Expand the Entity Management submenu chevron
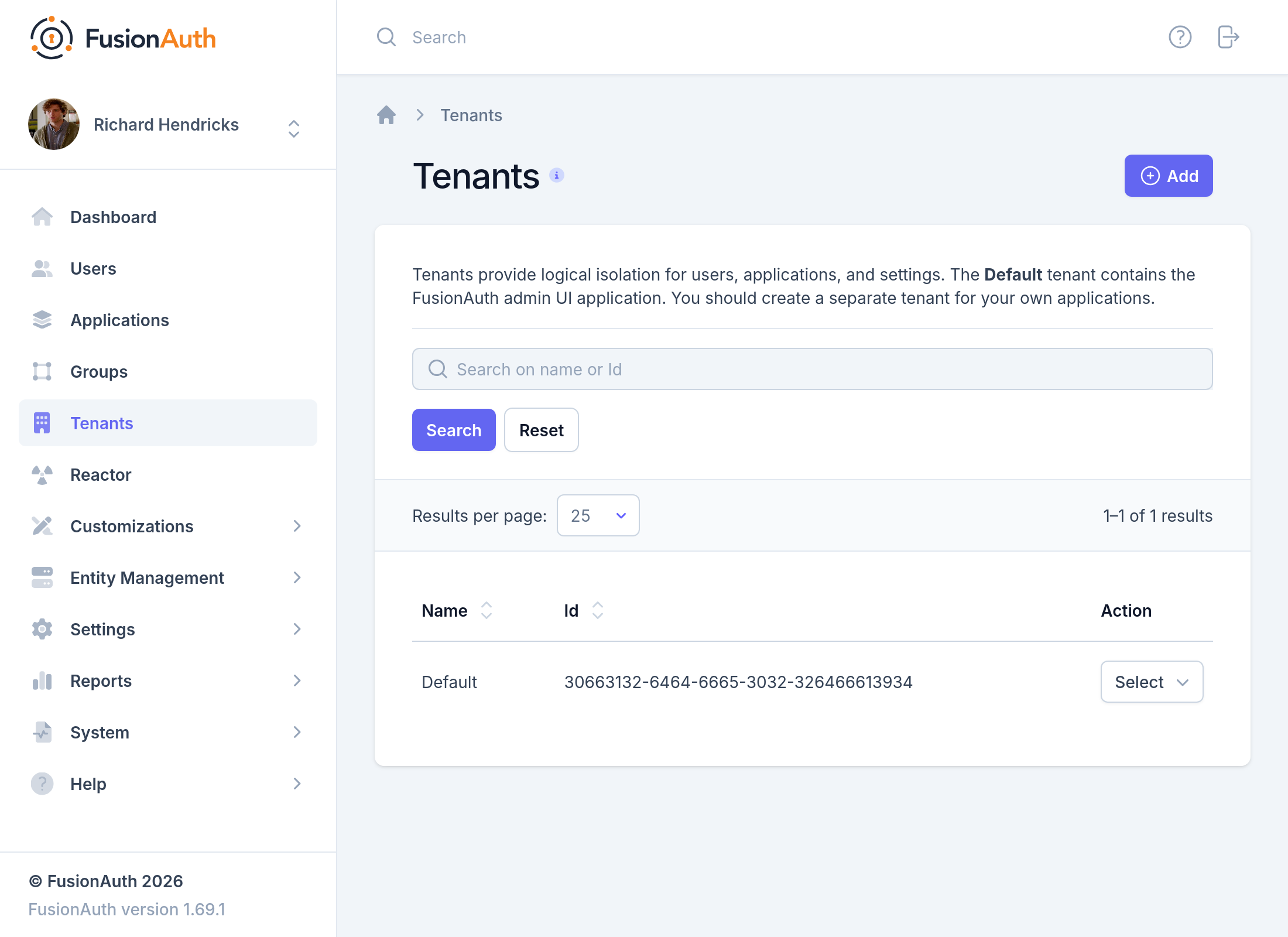The width and height of the screenshot is (1288, 937). [297, 577]
